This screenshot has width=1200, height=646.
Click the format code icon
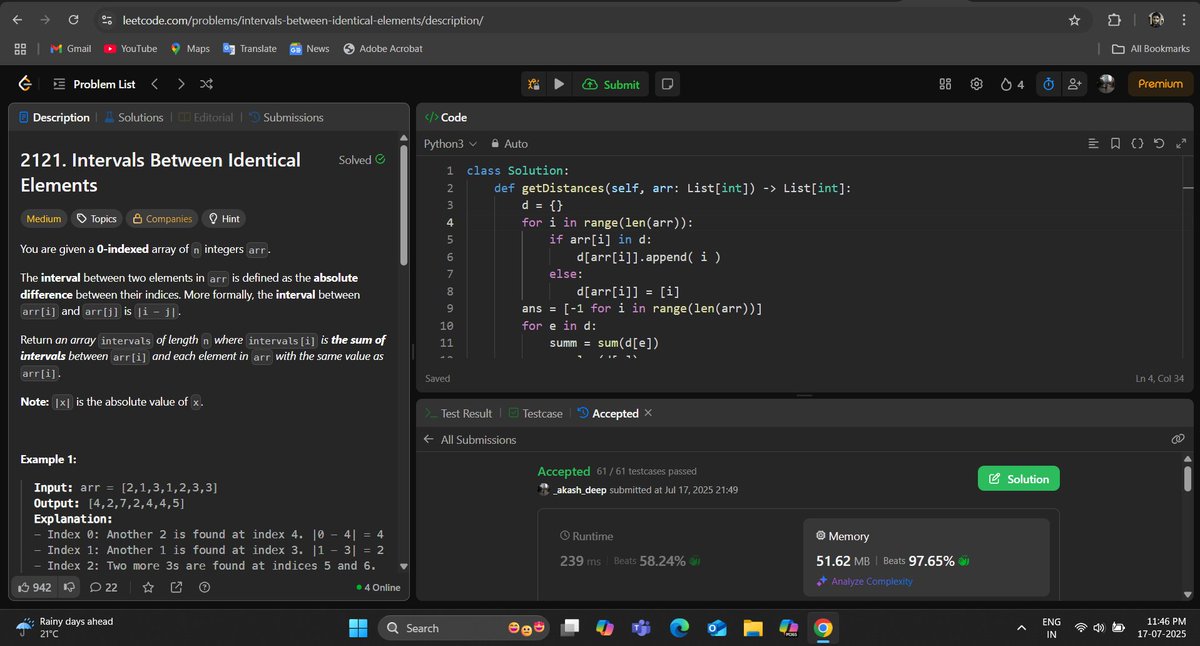pyautogui.click(x=1093, y=144)
